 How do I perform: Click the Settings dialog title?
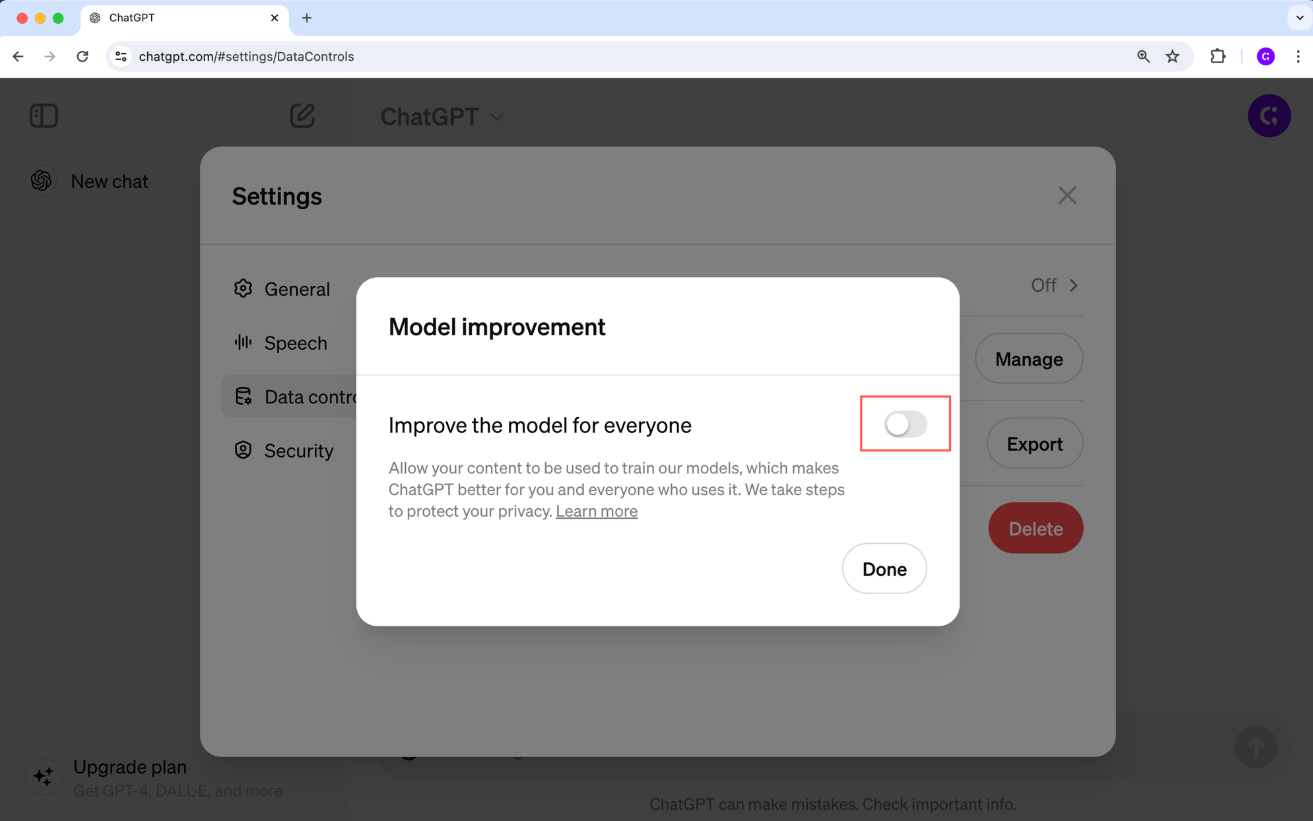(x=277, y=196)
